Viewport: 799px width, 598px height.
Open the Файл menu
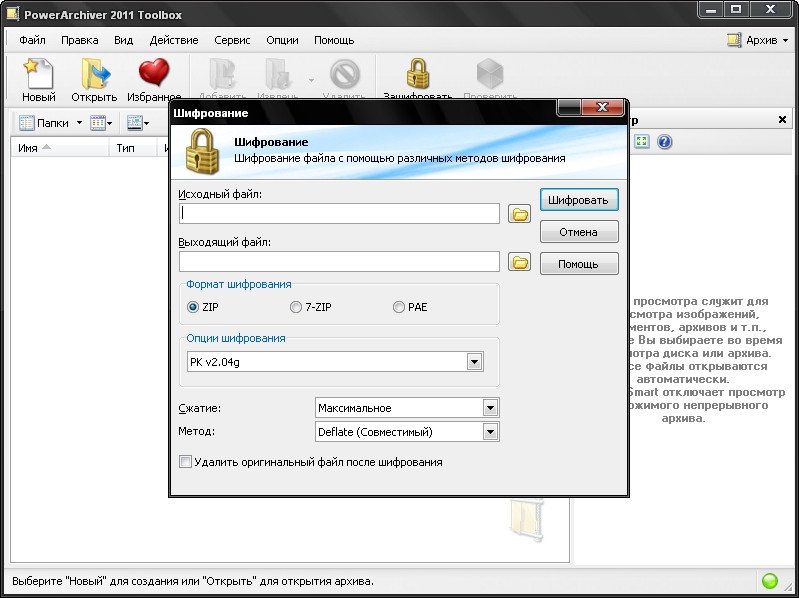point(32,40)
